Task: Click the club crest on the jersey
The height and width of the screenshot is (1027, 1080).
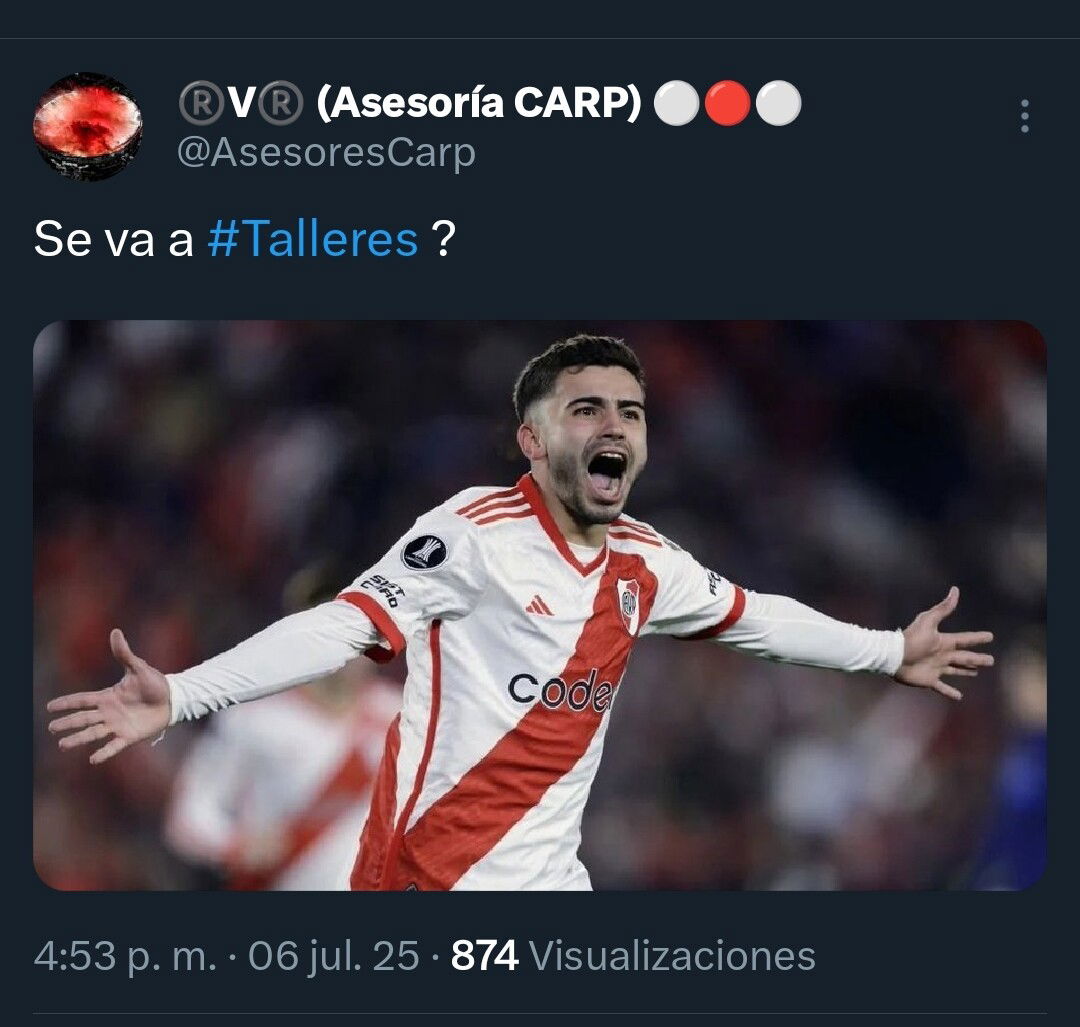Action: (x=628, y=605)
